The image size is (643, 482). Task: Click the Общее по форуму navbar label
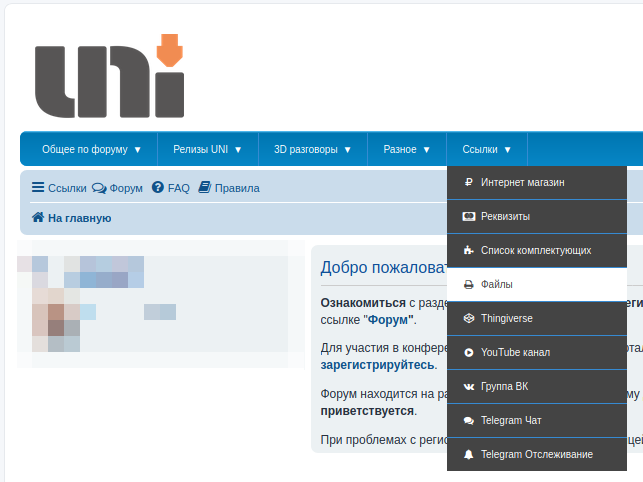coord(85,149)
